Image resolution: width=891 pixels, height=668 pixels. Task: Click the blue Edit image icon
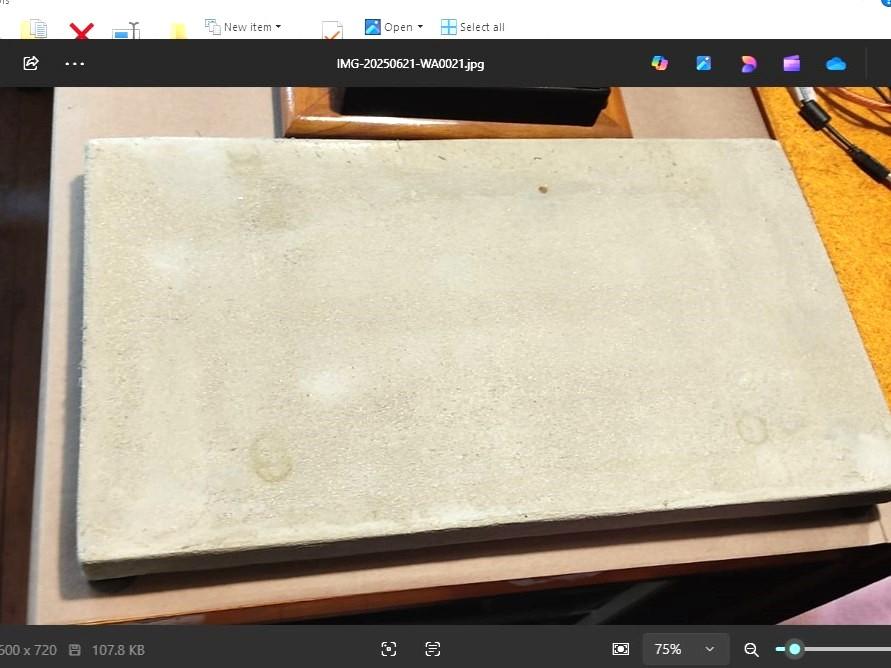point(704,63)
